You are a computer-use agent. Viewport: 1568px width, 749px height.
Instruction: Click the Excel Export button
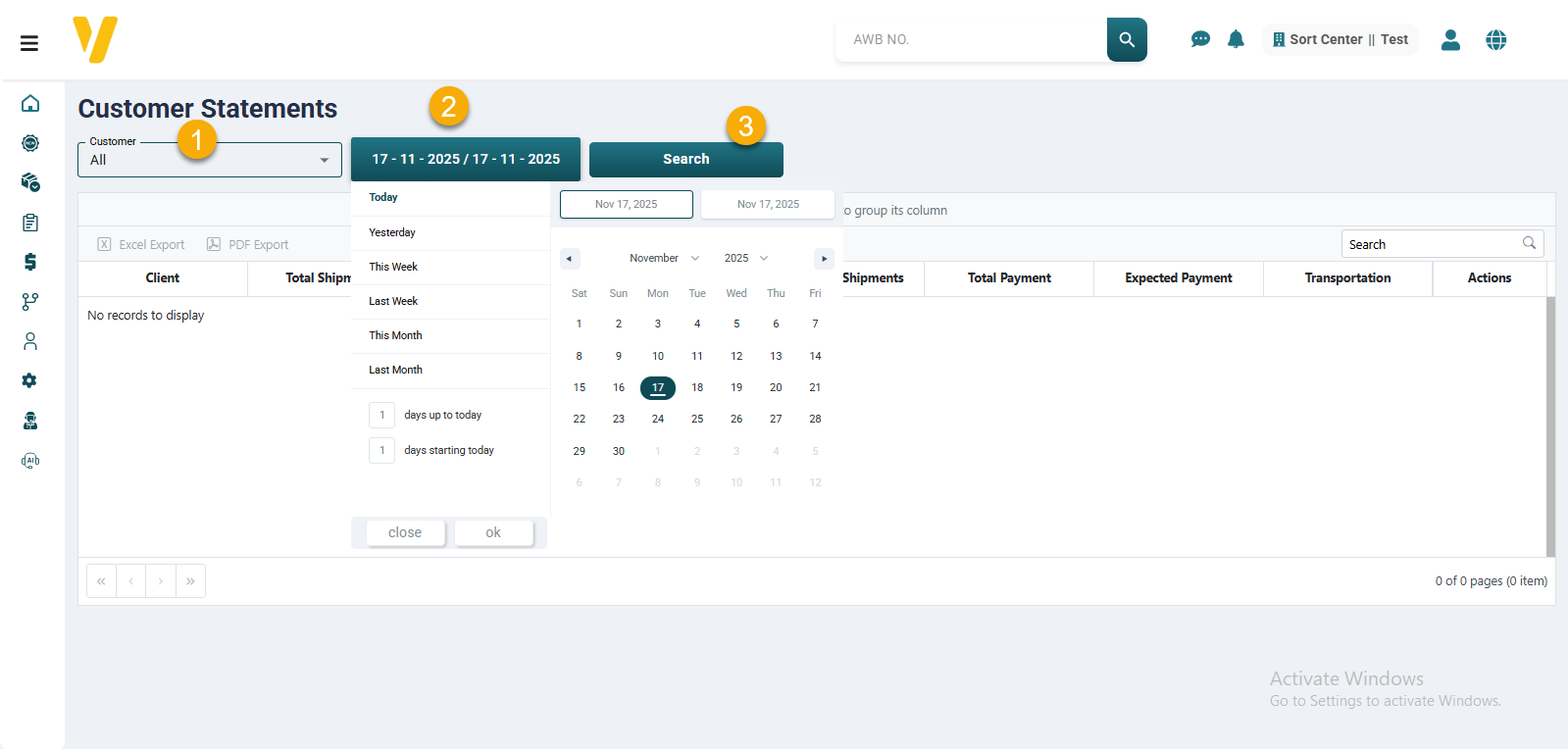pyautogui.click(x=141, y=245)
